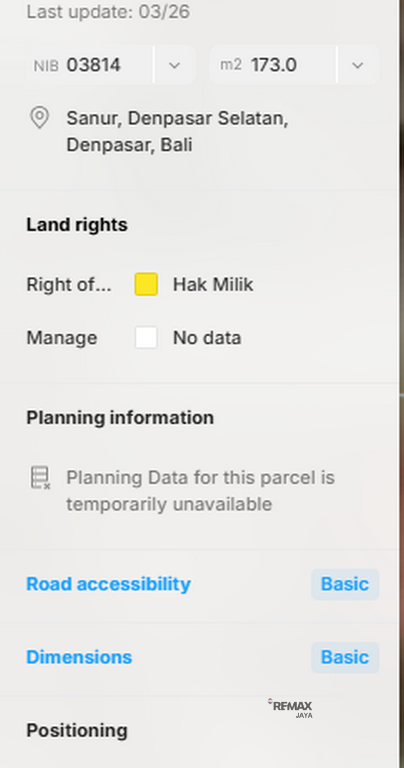This screenshot has height=768, width=404.
Task: Click the Land rights section heading
Action: coord(77,225)
